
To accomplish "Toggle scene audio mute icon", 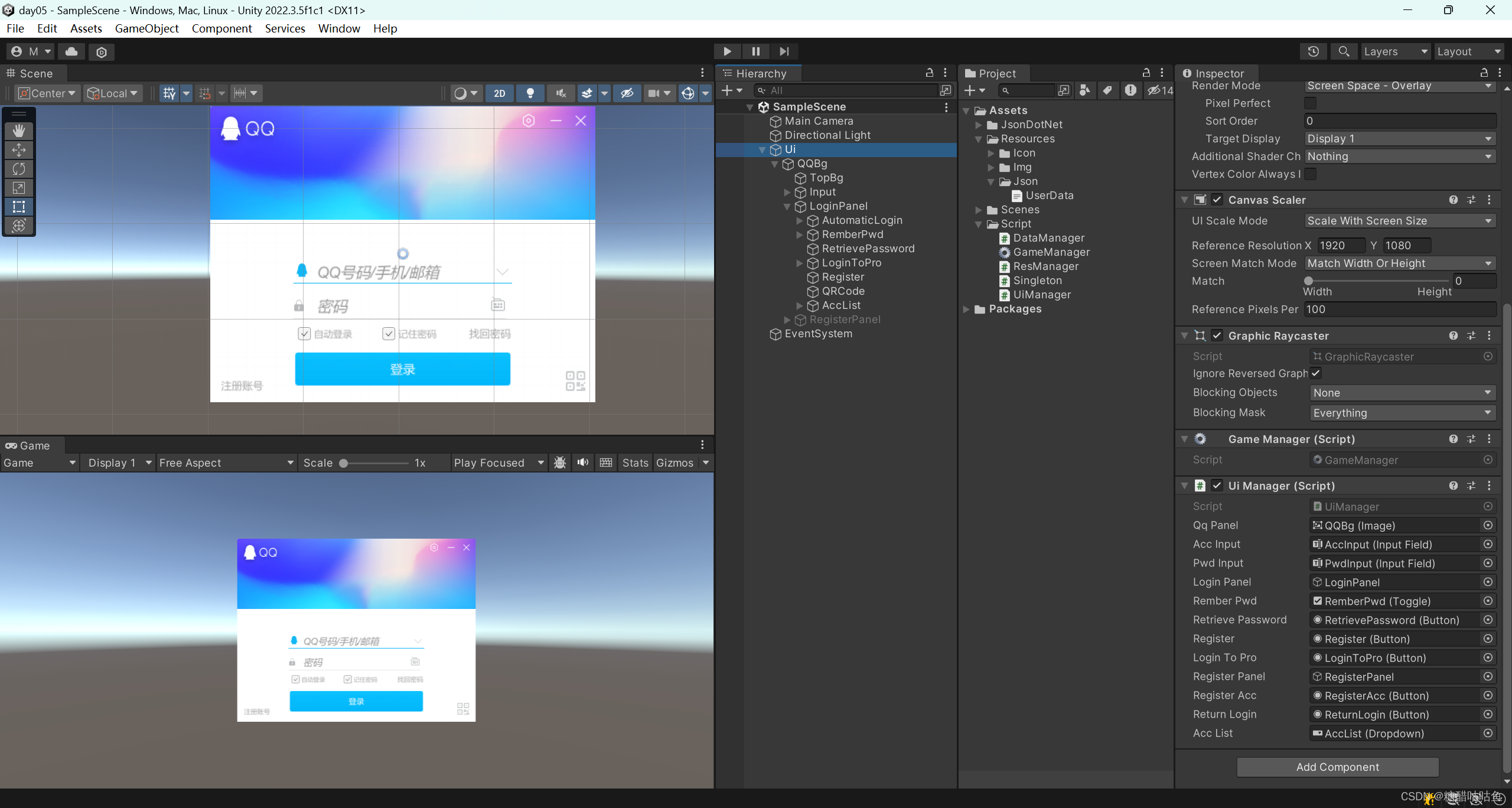I will click(559, 93).
